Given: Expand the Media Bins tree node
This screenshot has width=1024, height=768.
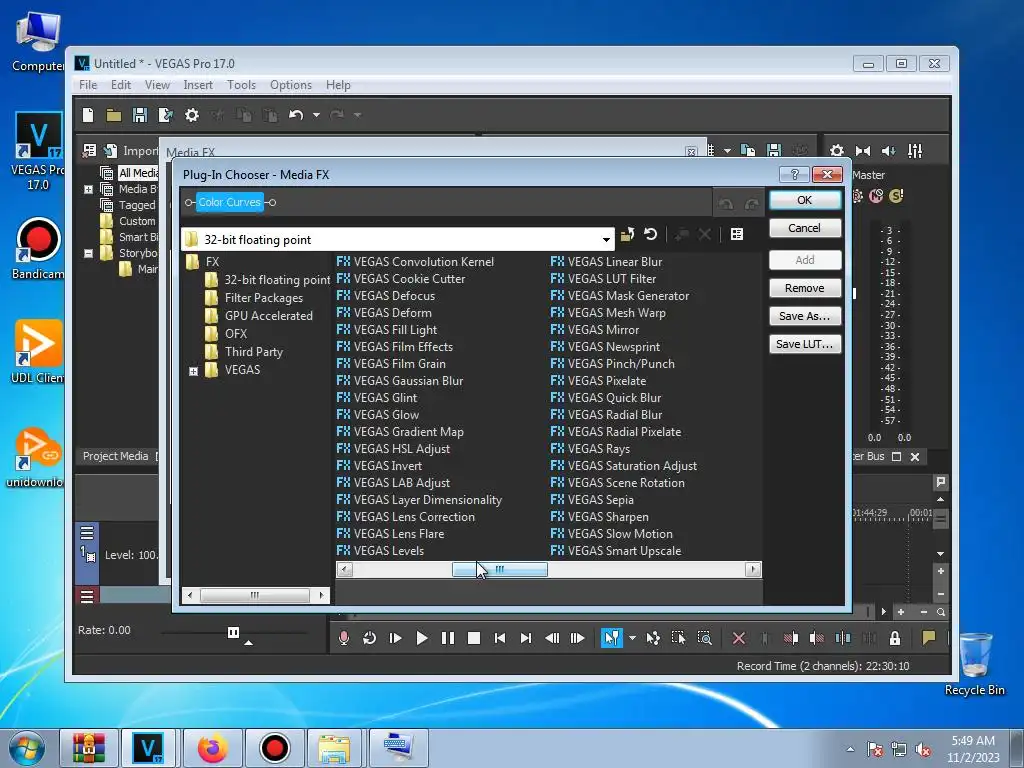Looking at the screenshot, I should (88, 189).
